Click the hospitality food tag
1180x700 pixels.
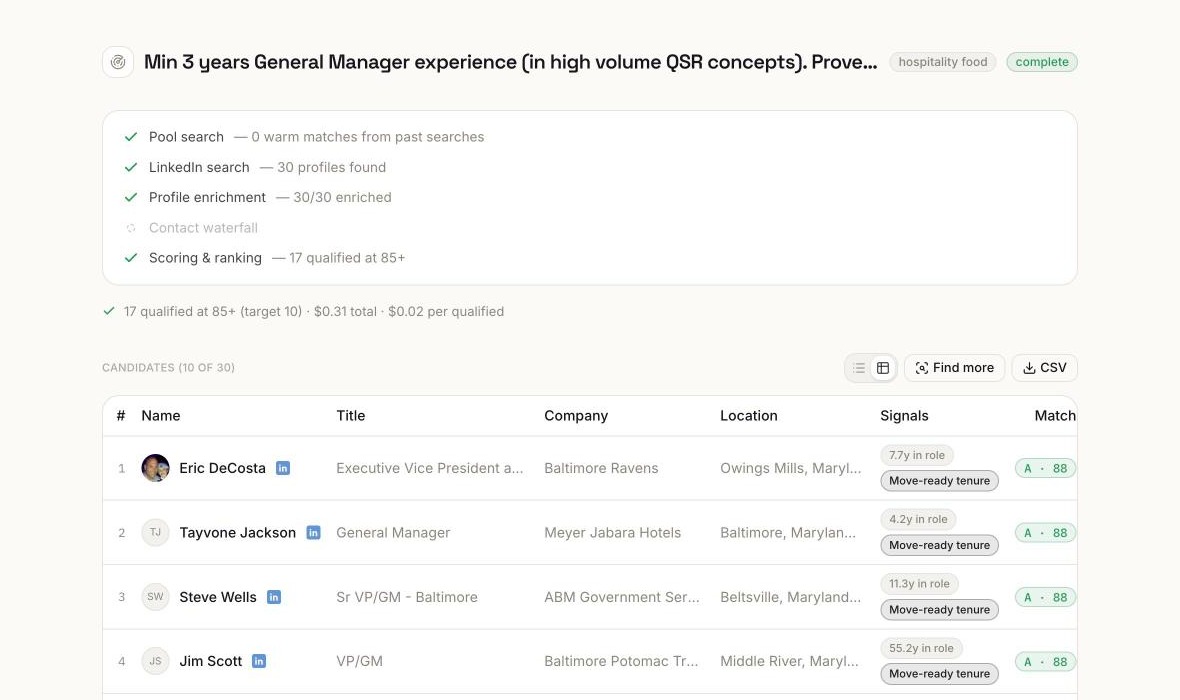tap(943, 62)
